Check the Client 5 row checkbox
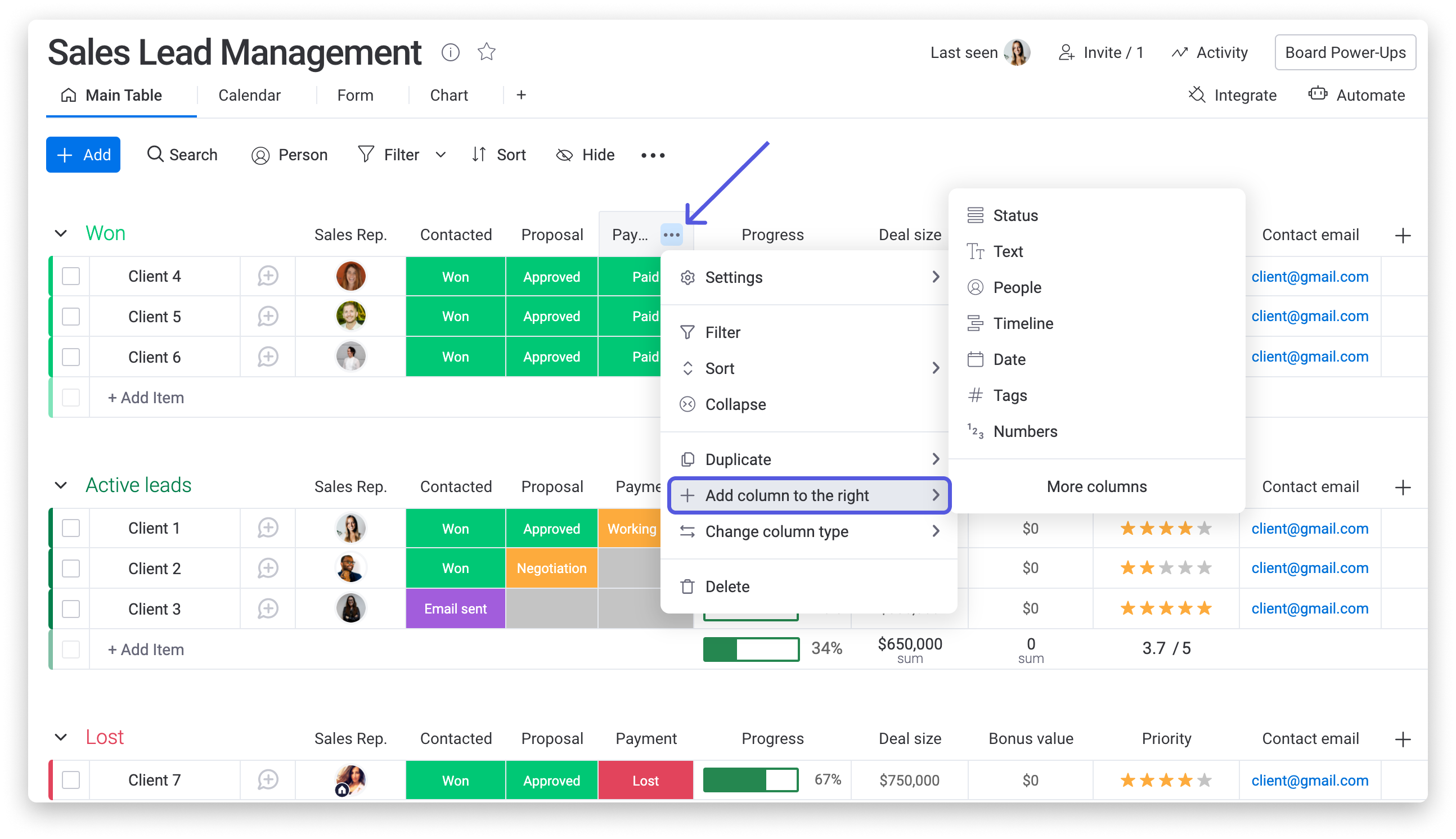The height and width of the screenshot is (839, 1456). [x=71, y=317]
